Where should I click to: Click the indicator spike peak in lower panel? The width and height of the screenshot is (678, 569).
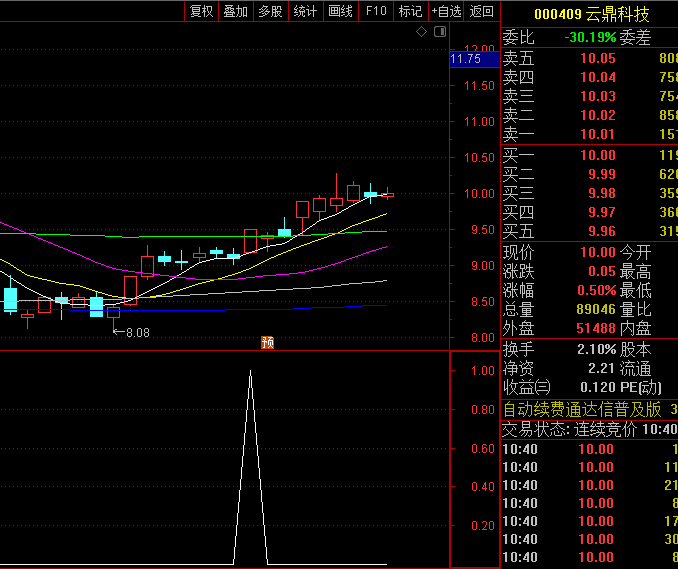(x=250, y=372)
